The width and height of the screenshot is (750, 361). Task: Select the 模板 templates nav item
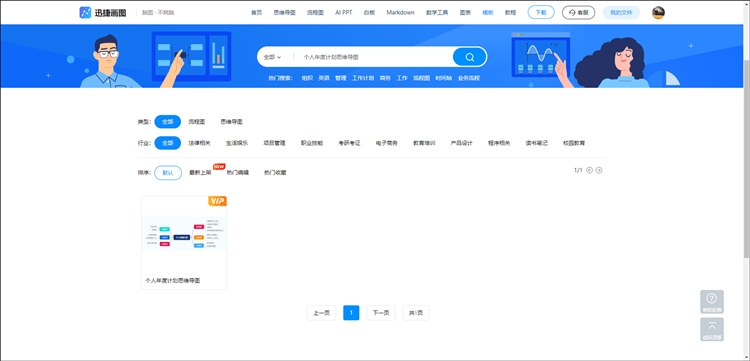click(x=488, y=13)
